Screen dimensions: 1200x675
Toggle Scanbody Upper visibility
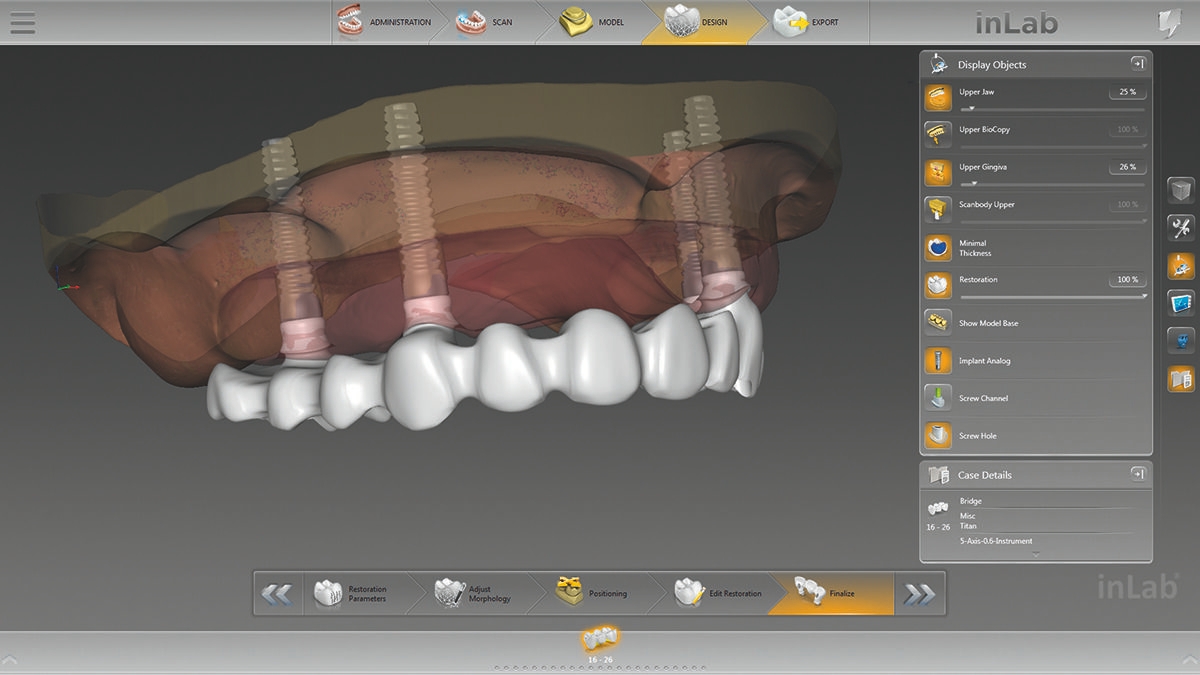coord(938,209)
